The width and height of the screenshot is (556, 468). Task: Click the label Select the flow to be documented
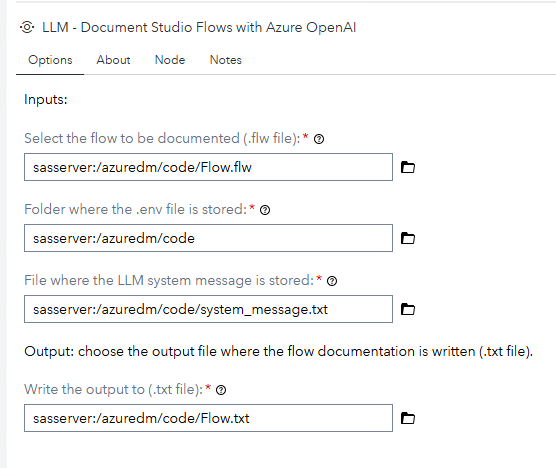click(x=162, y=138)
